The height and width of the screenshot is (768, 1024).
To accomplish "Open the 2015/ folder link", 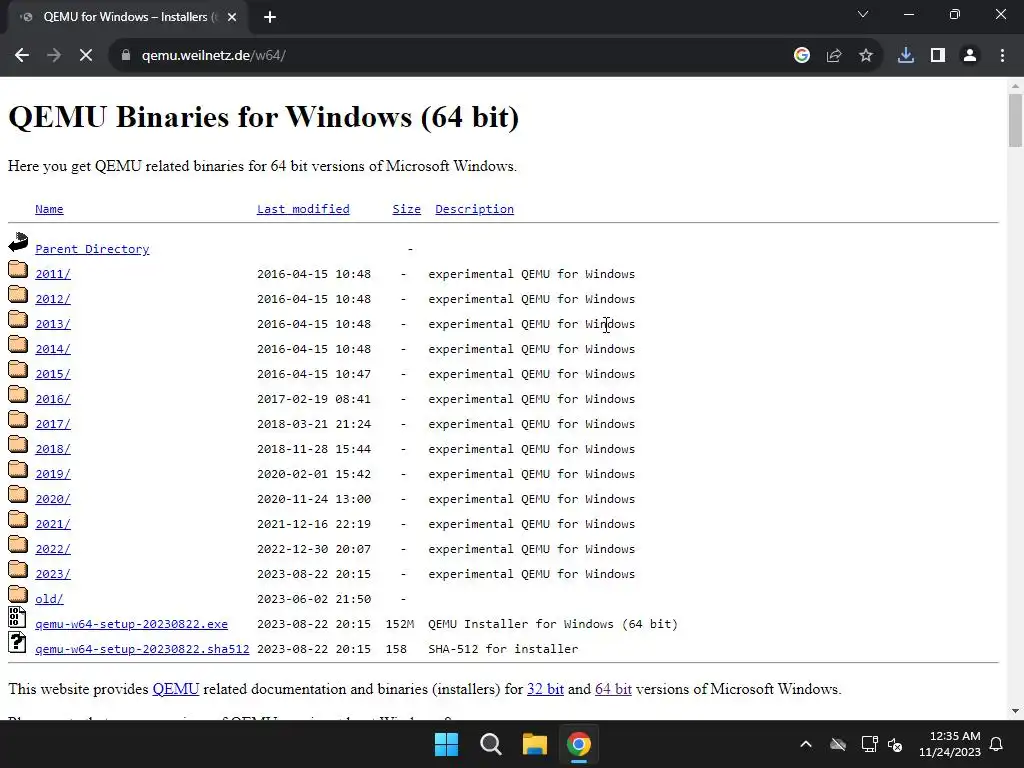I will [53, 374].
